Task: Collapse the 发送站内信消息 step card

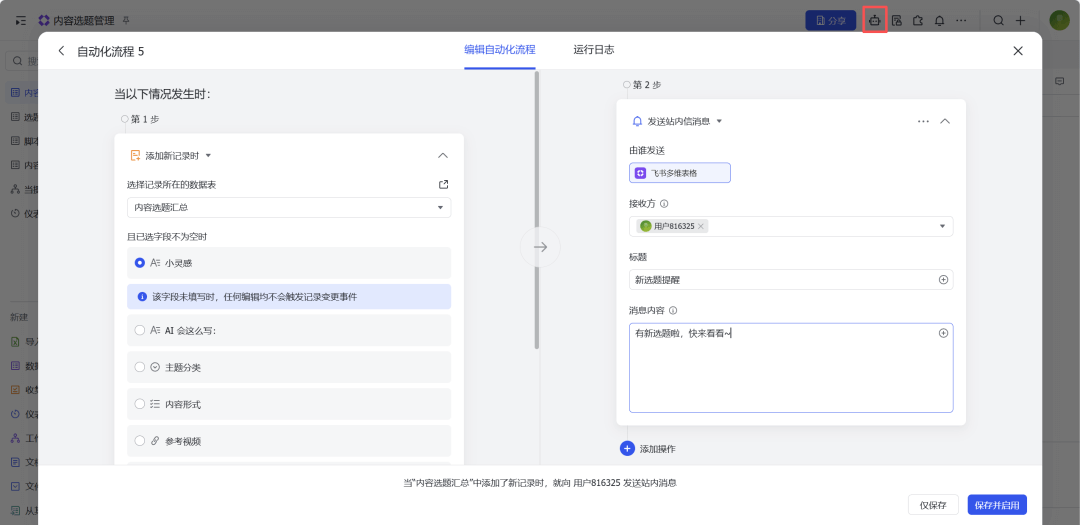Action: (945, 121)
